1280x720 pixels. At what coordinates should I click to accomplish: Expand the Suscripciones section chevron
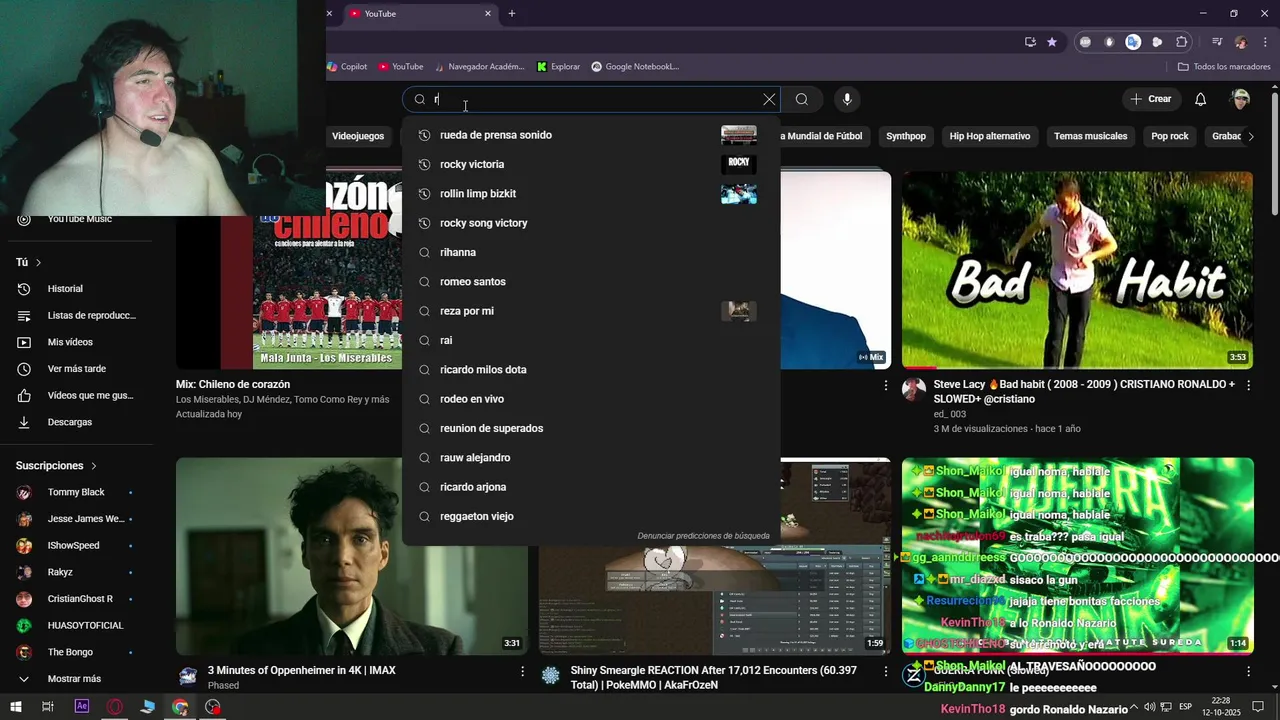click(94, 466)
